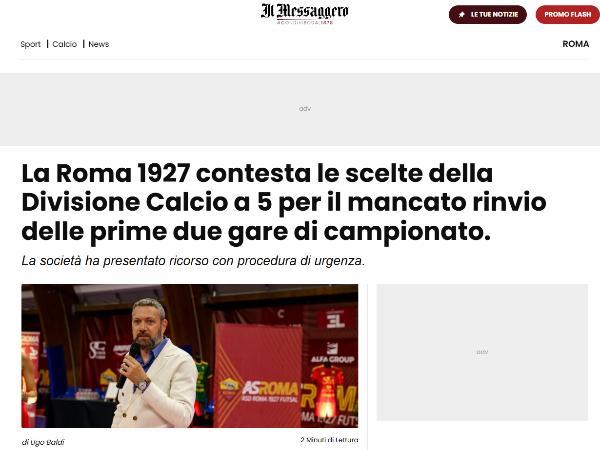The image size is (600, 450).
Task: Click the ASROMA text on the red banner
Action: (x=270, y=389)
